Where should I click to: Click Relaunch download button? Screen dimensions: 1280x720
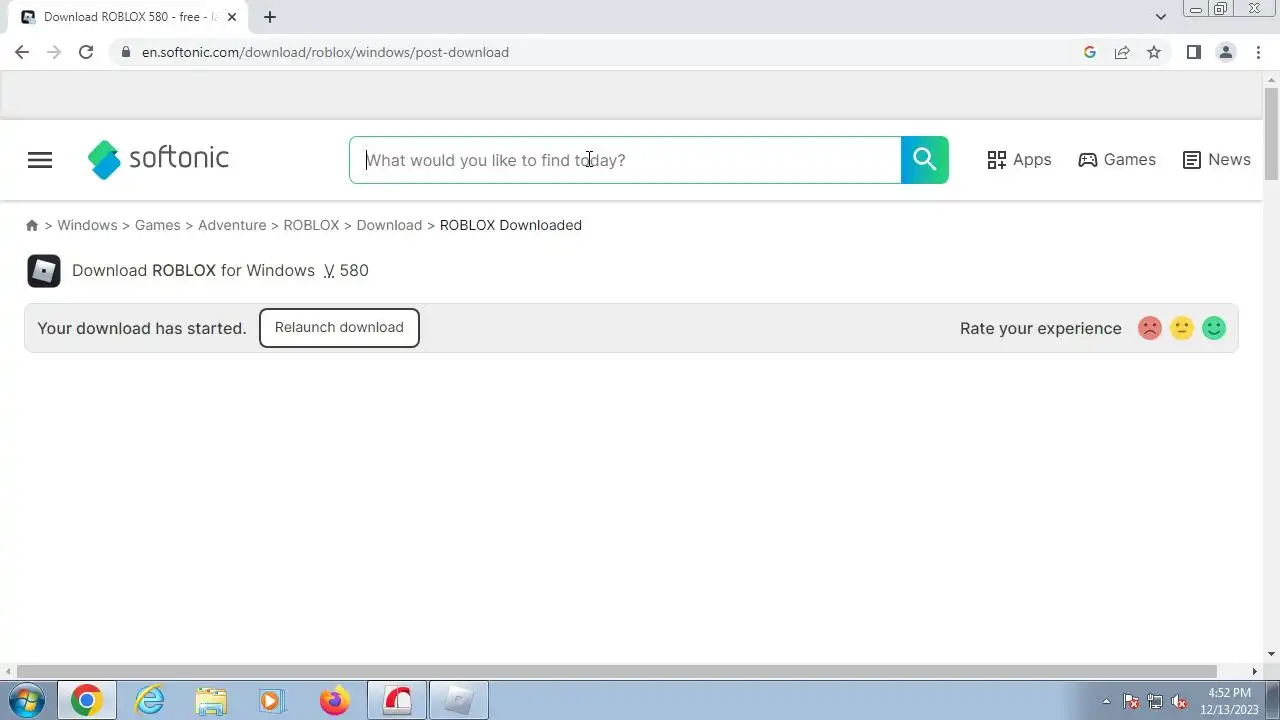click(x=339, y=328)
